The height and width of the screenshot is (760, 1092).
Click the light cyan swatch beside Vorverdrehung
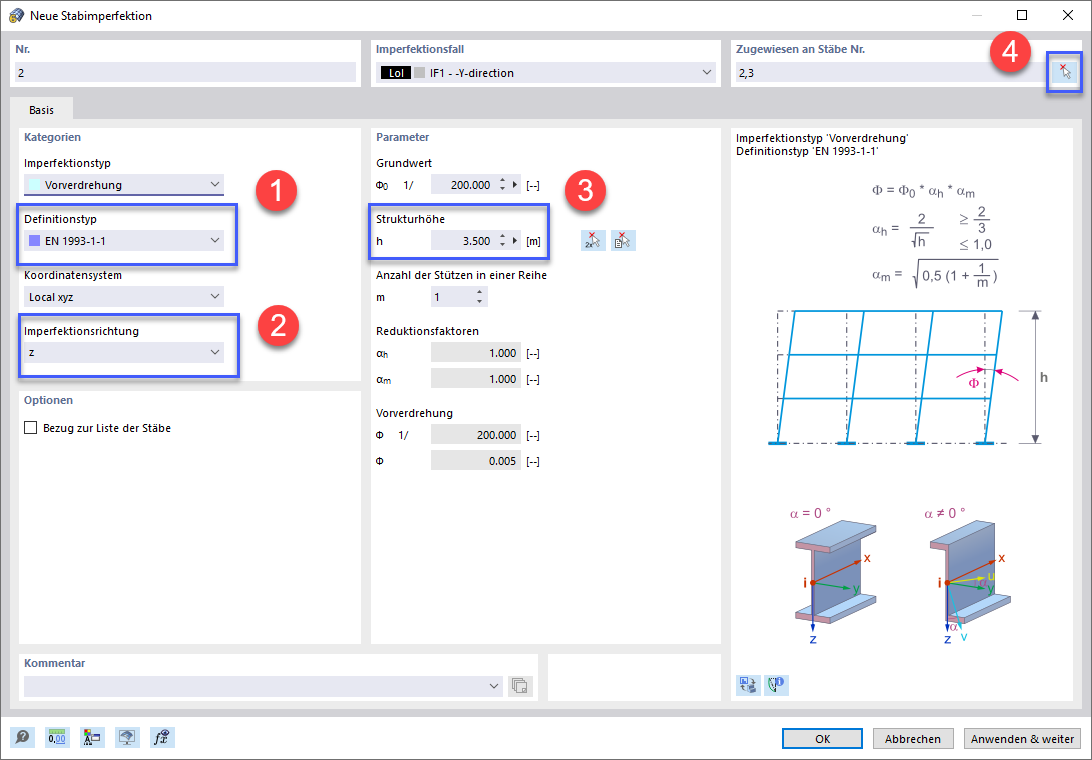tap(34, 185)
